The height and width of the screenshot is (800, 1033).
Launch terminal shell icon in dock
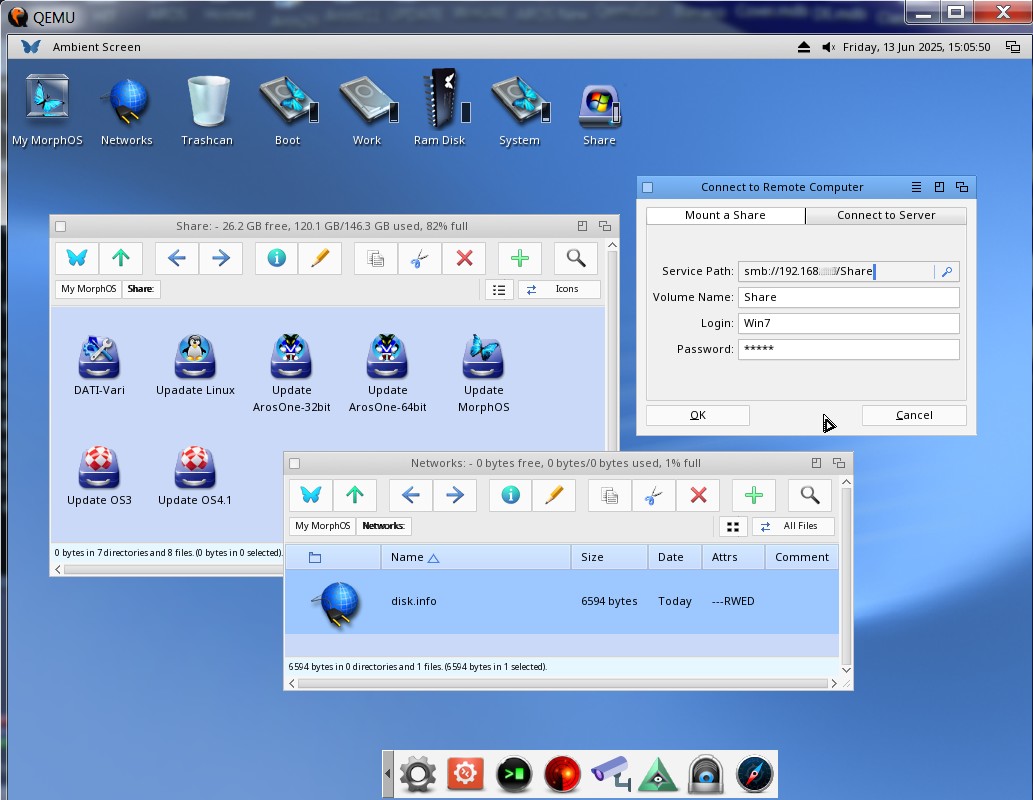(514, 774)
